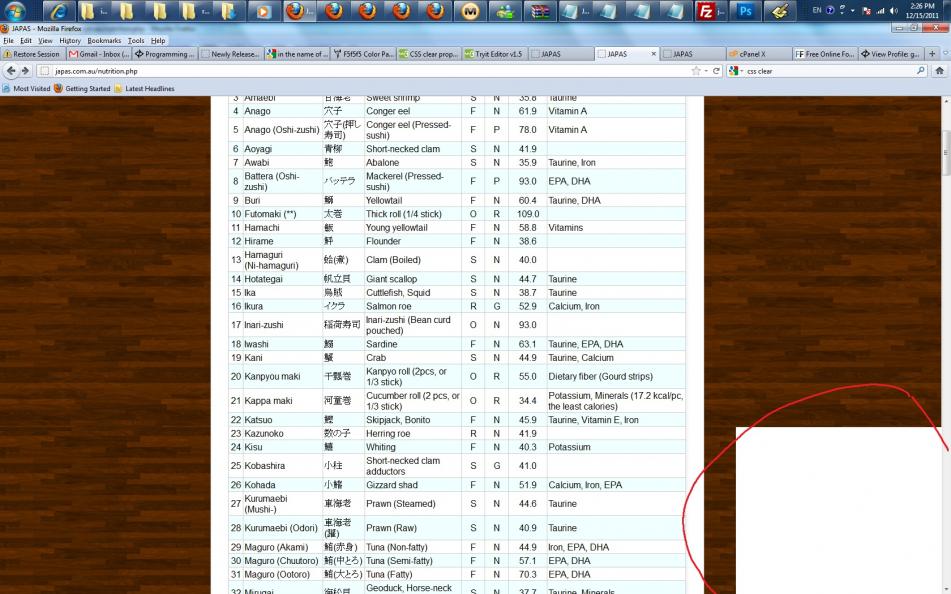Open the File menu
Image resolution: width=951 pixels, height=594 pixels.
coord(8,41)
